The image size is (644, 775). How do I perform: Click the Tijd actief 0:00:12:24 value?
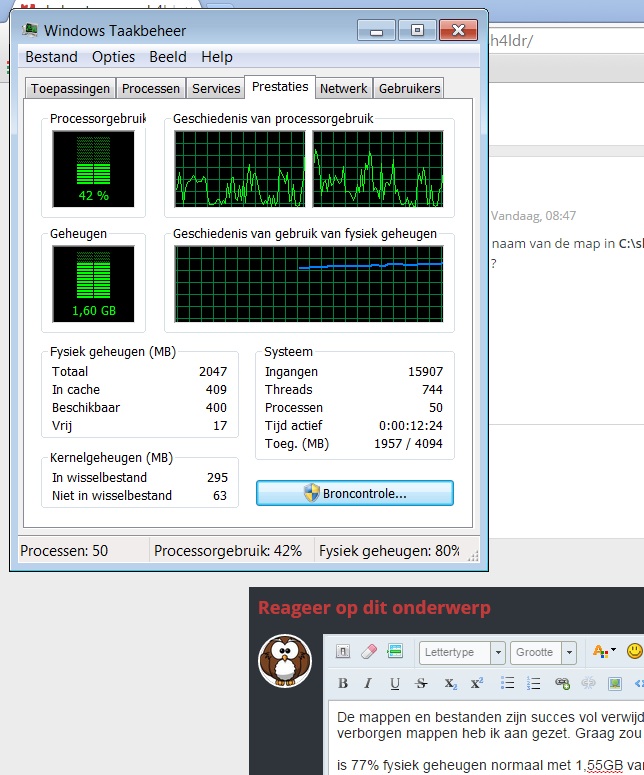411,426
